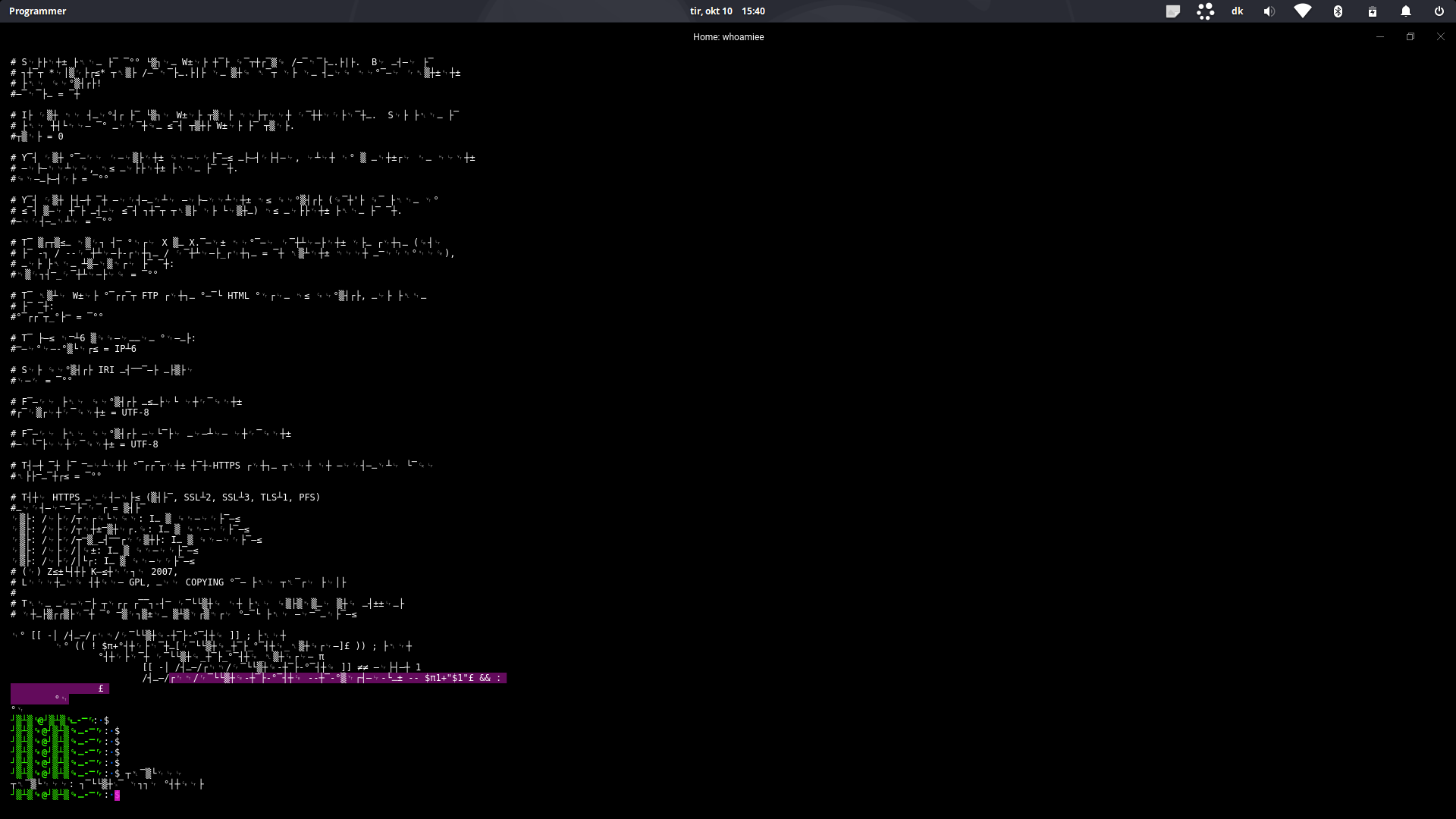Screen dimensions: 1456x819
Task: Open the calendar by clicking the clock
Action: [753, 11]
